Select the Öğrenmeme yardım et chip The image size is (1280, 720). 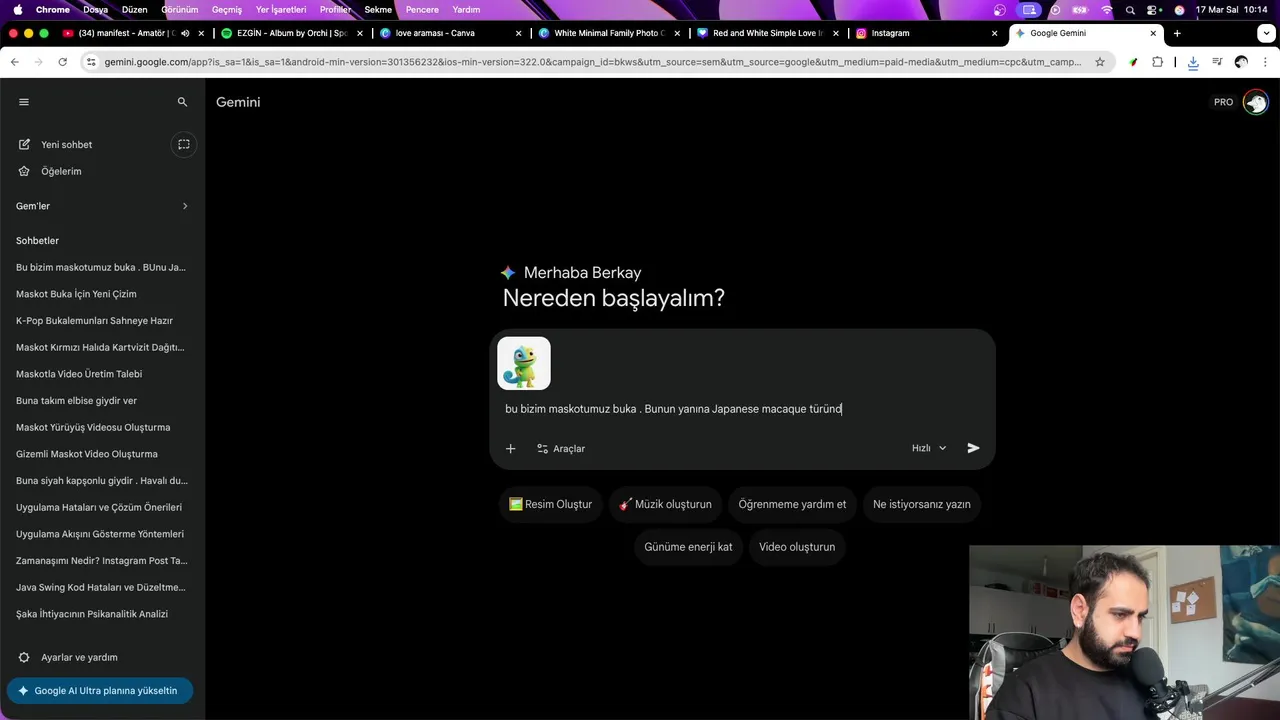pos(792,504)
